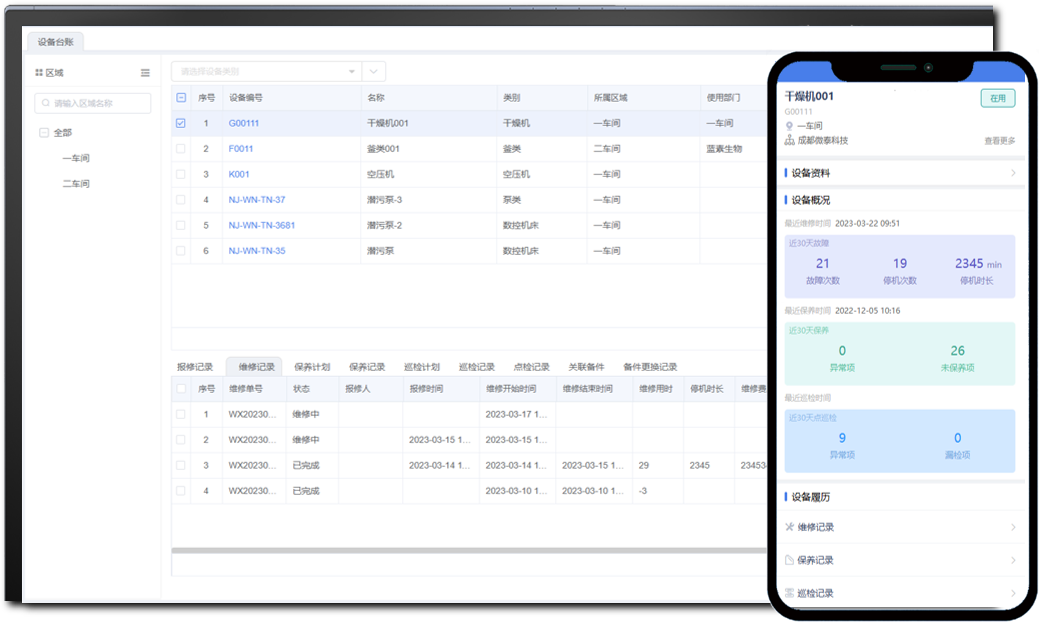
Task: Switch to the 保养计划 tab
Action: [x=312, y=367]
